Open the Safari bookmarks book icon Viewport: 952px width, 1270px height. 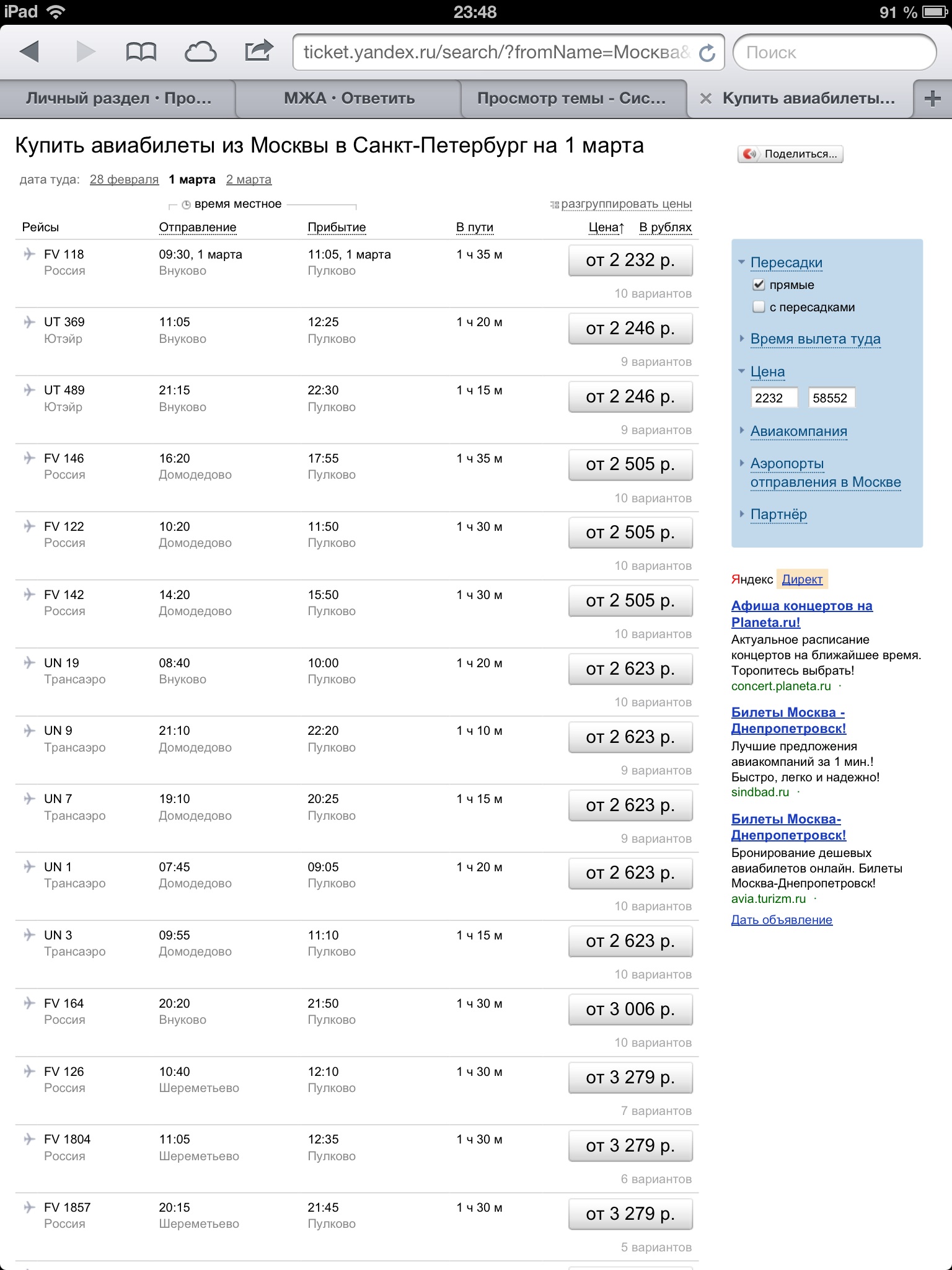tap(141, 52)
